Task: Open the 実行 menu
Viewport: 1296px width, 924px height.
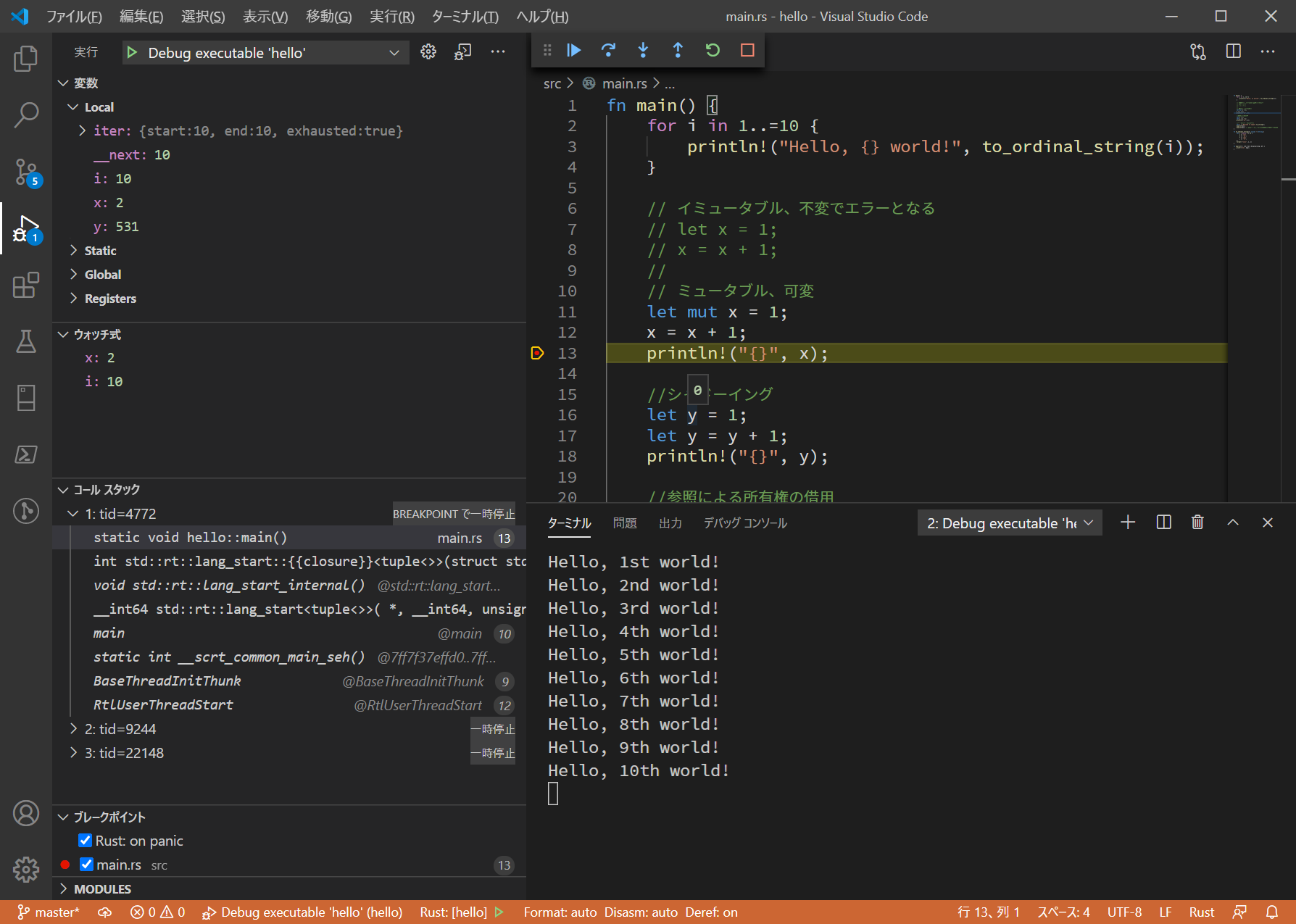Action: pos(391,16)
